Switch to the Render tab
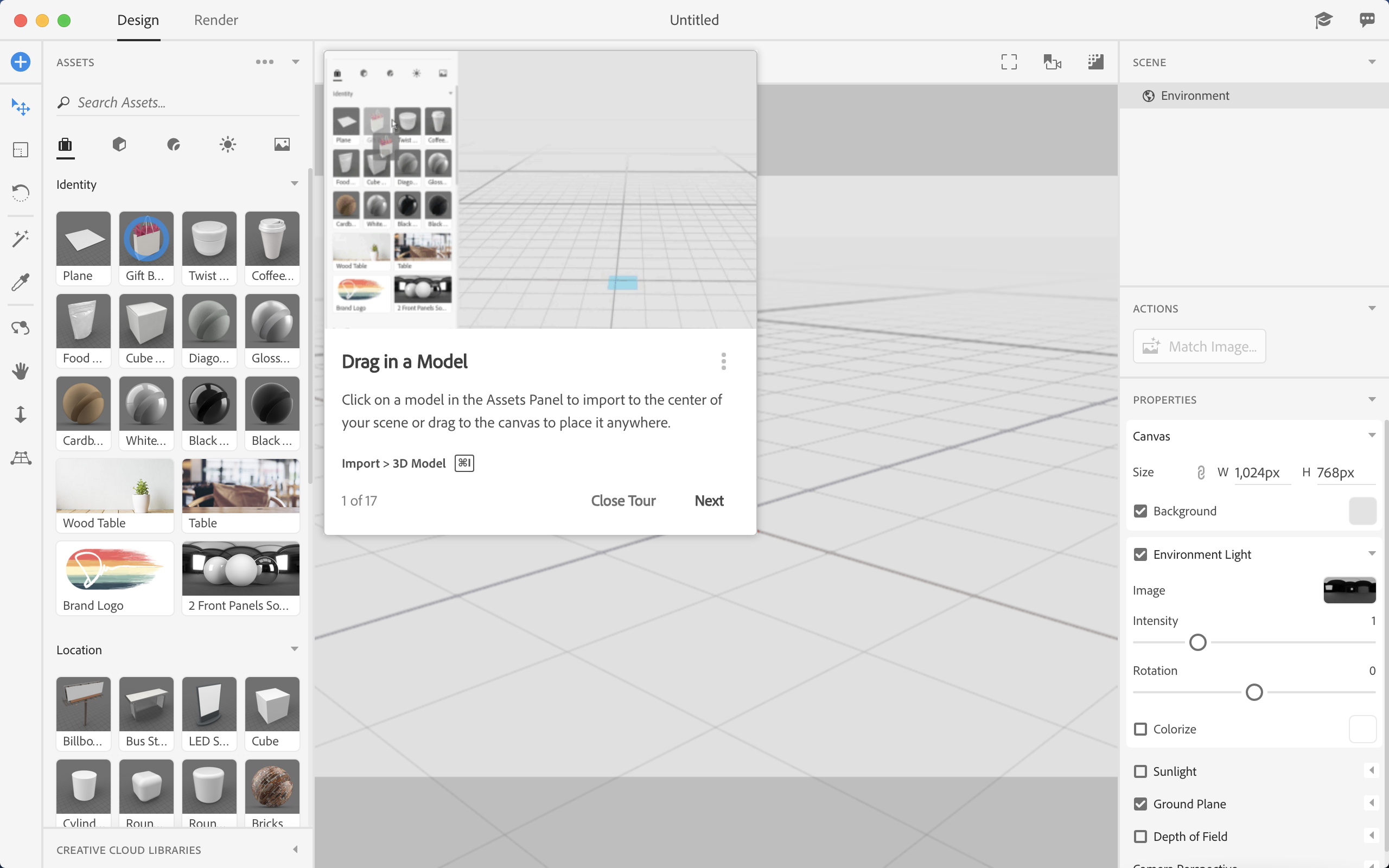Image resolution: width=1389 pixels, height=868 pixels. [216, 20]
